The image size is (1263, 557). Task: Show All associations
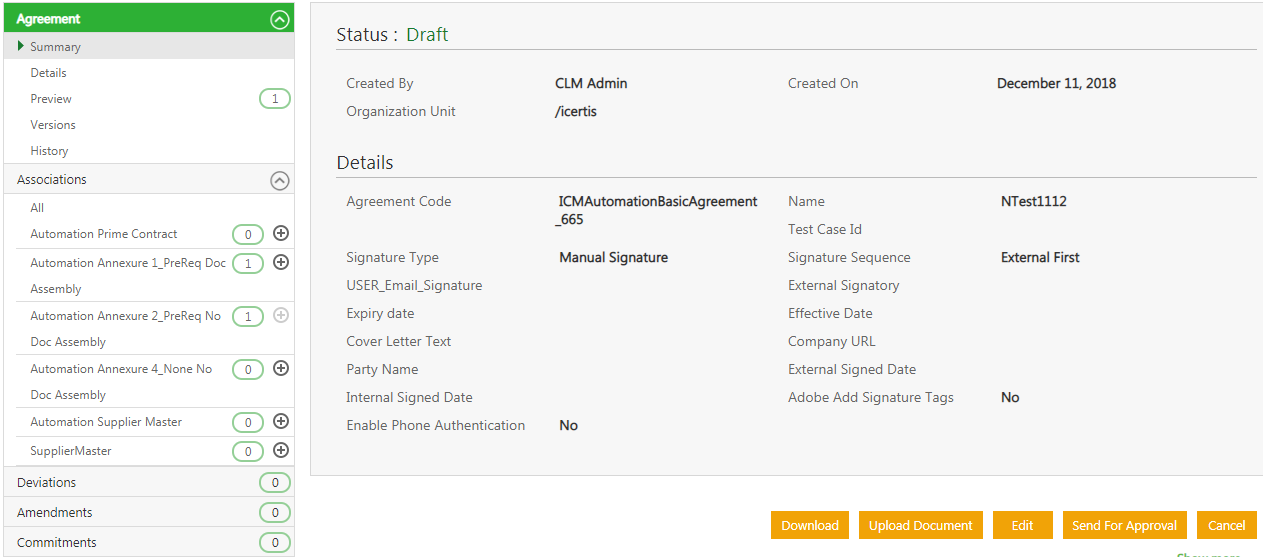[x=37, y=208]
